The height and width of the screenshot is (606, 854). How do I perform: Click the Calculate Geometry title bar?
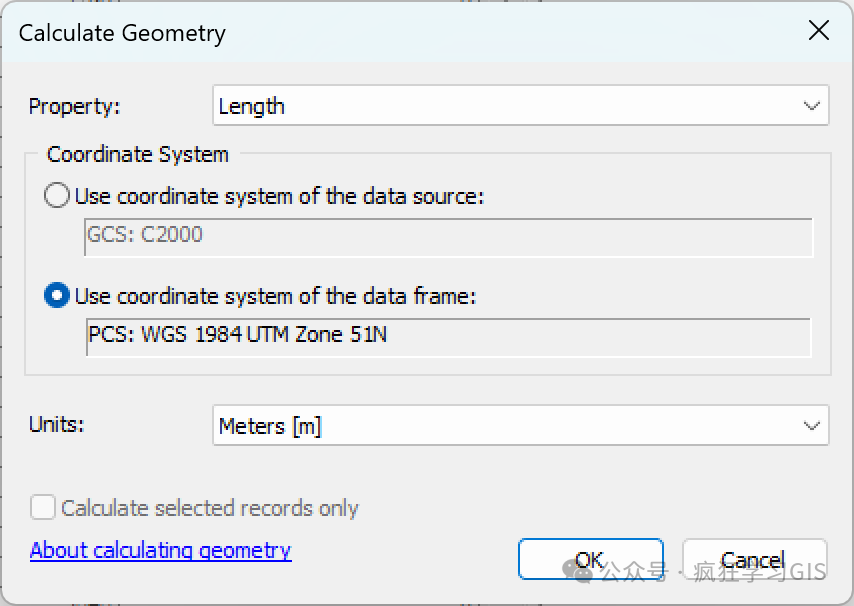coord(403,32)
